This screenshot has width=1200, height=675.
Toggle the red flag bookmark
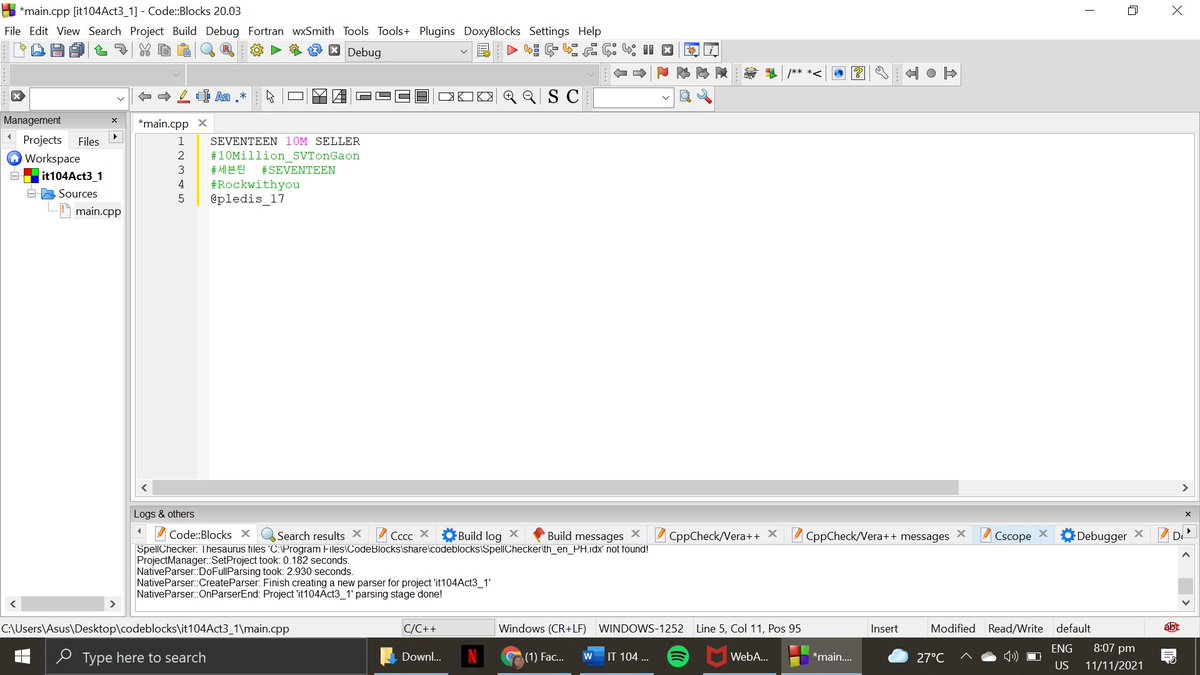(x=662, y=73)
